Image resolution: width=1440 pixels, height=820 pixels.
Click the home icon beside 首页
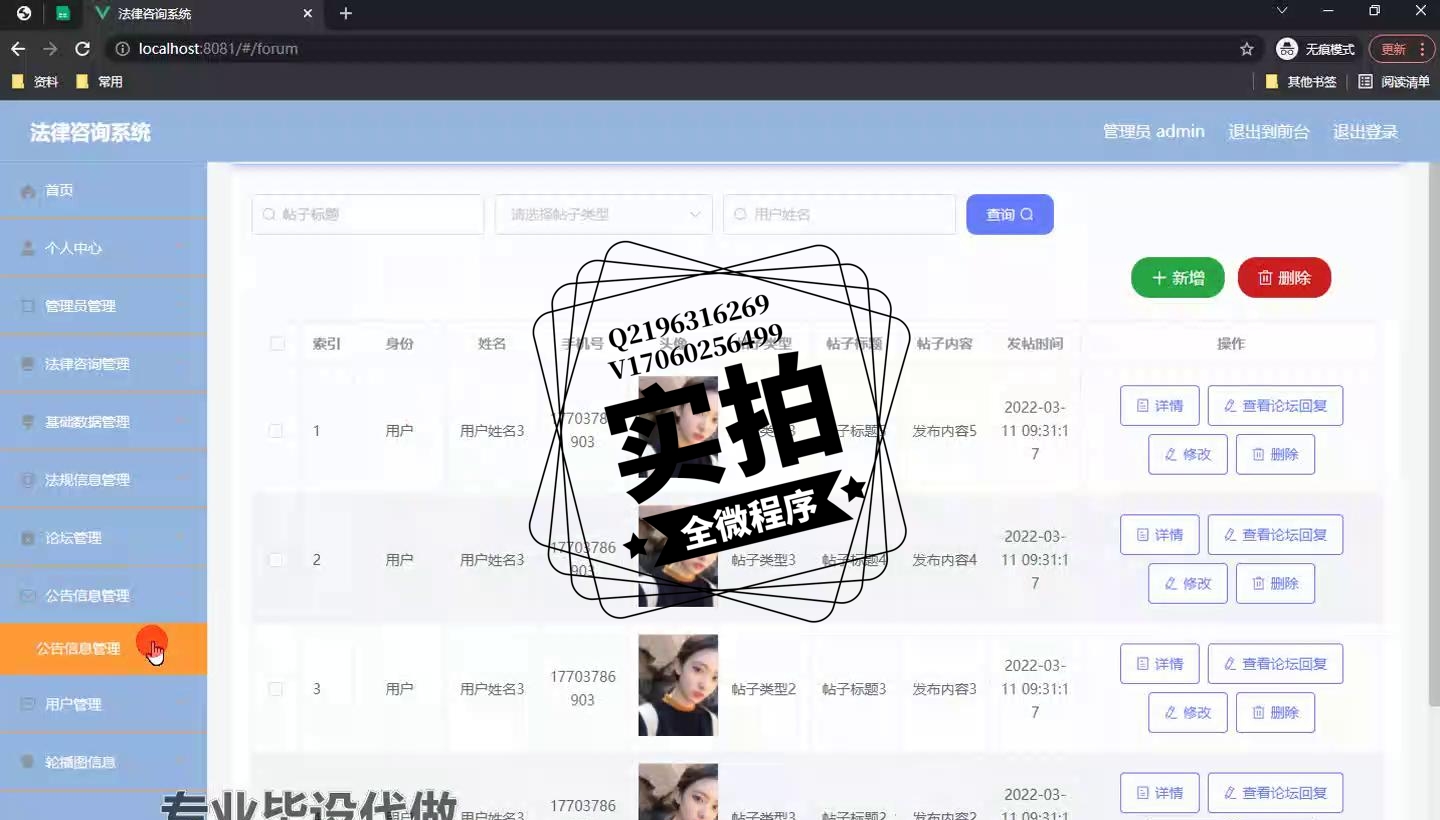point(28,191)
